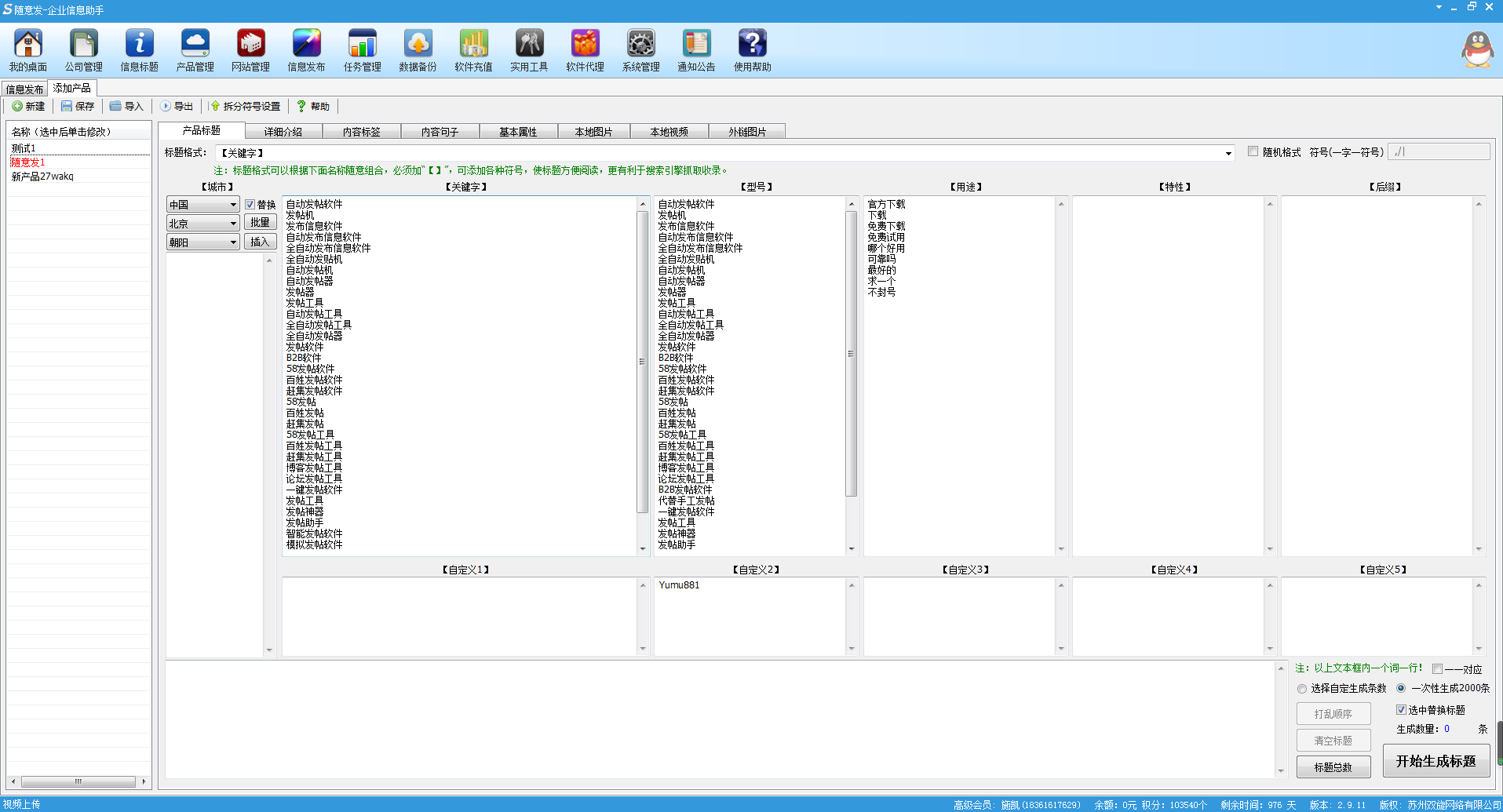Screen dimensions: 1503x812
Task: Open 系统管理 gear icon
Action: 641,50
